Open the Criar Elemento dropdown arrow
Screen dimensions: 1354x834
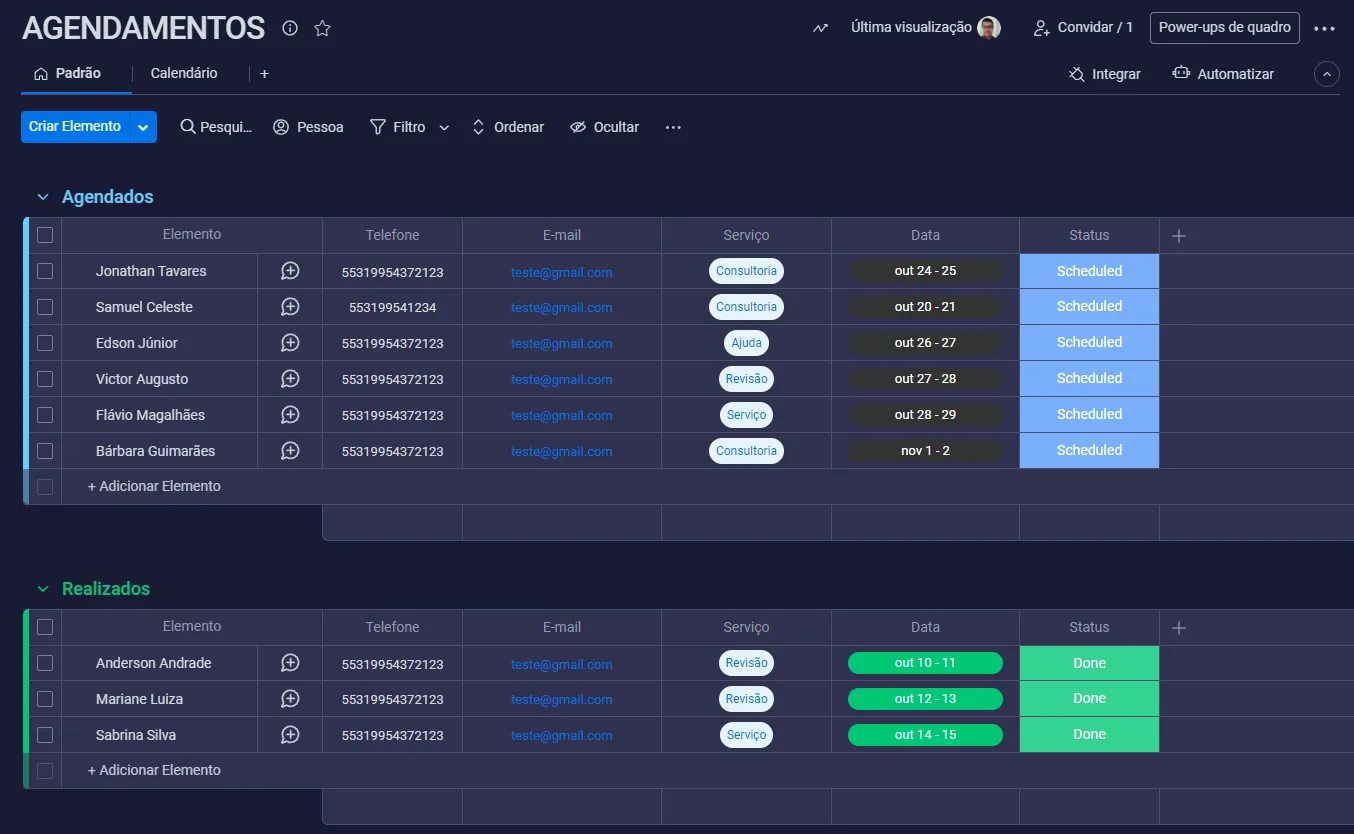point(143,127)
